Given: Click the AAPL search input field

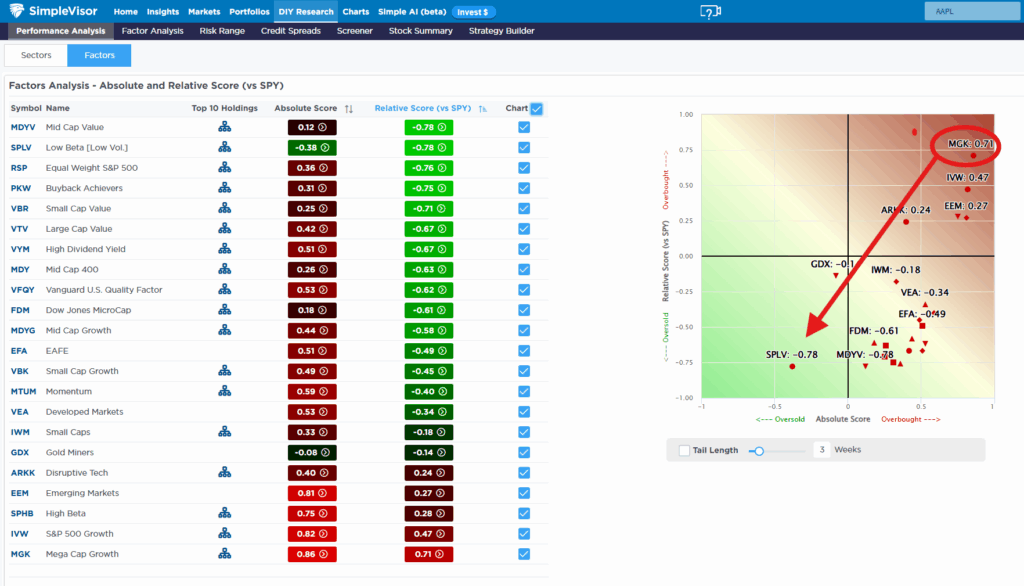Looking at the screenshot, I should 969,11.
